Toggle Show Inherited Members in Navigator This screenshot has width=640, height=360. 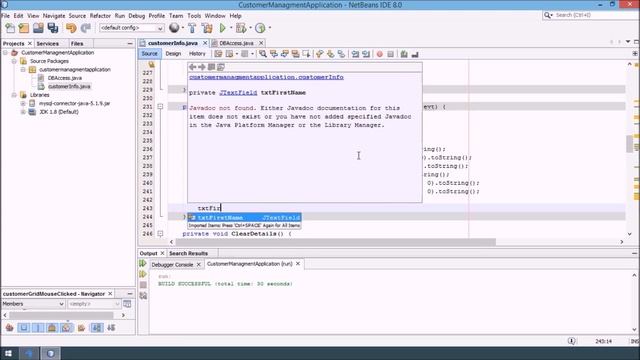pos(9,327)
